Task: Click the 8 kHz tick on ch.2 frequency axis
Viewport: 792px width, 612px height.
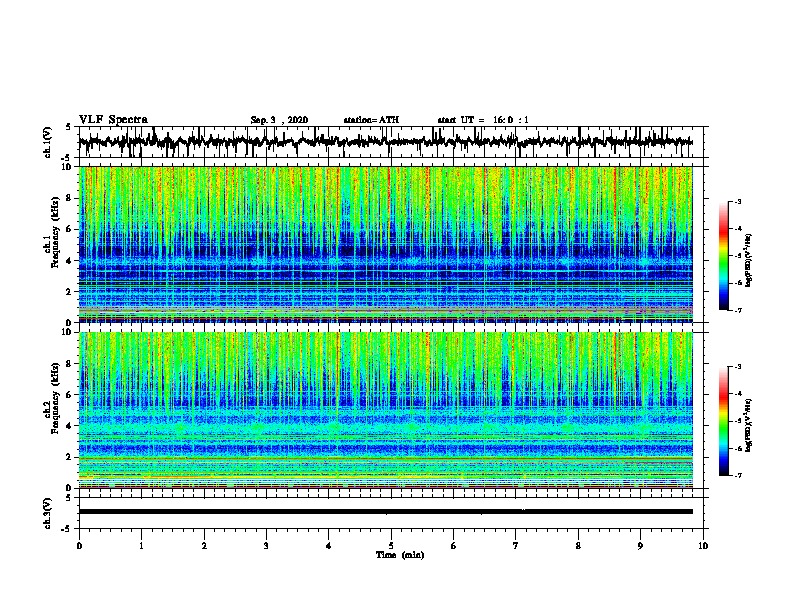Action: pos(71,363)
